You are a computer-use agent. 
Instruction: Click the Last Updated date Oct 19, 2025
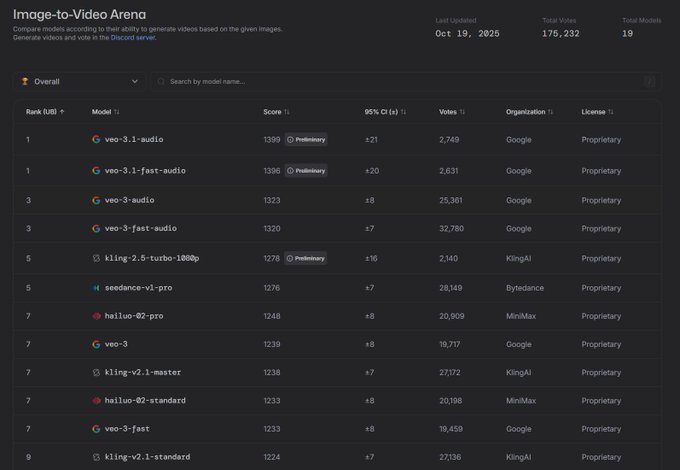coord(468,33)
